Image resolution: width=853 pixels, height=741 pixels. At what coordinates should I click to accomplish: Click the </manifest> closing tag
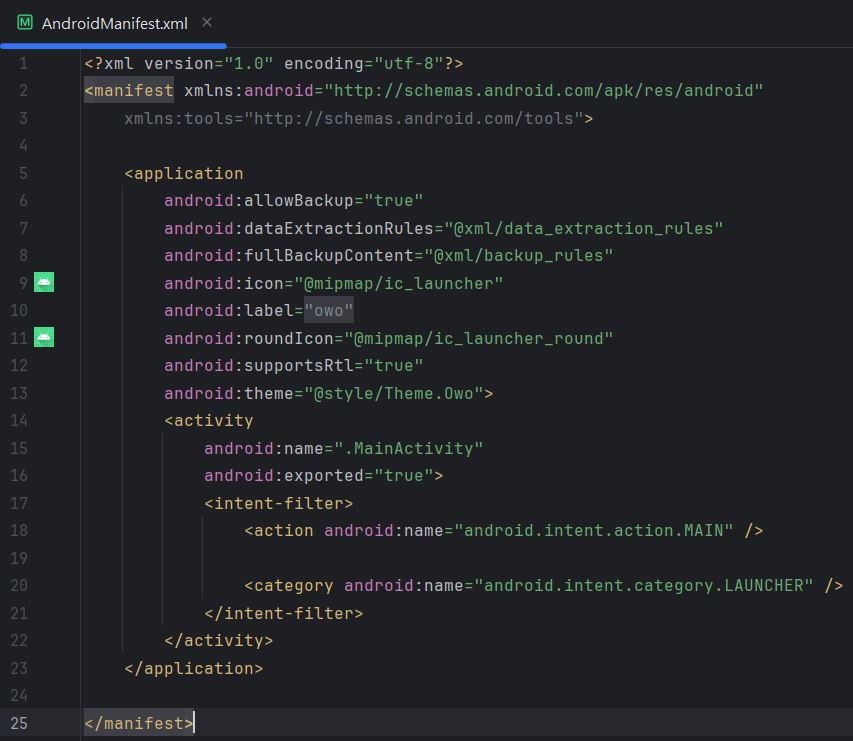(x=139, y=723)
